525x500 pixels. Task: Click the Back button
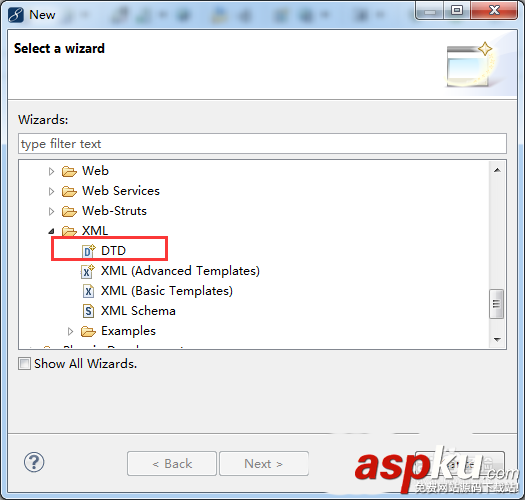click(172, 463)
